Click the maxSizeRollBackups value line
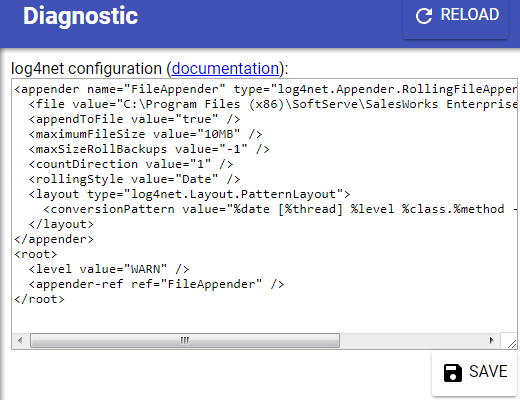The height and width of the screenshot is (400, 520). [149, 149]
